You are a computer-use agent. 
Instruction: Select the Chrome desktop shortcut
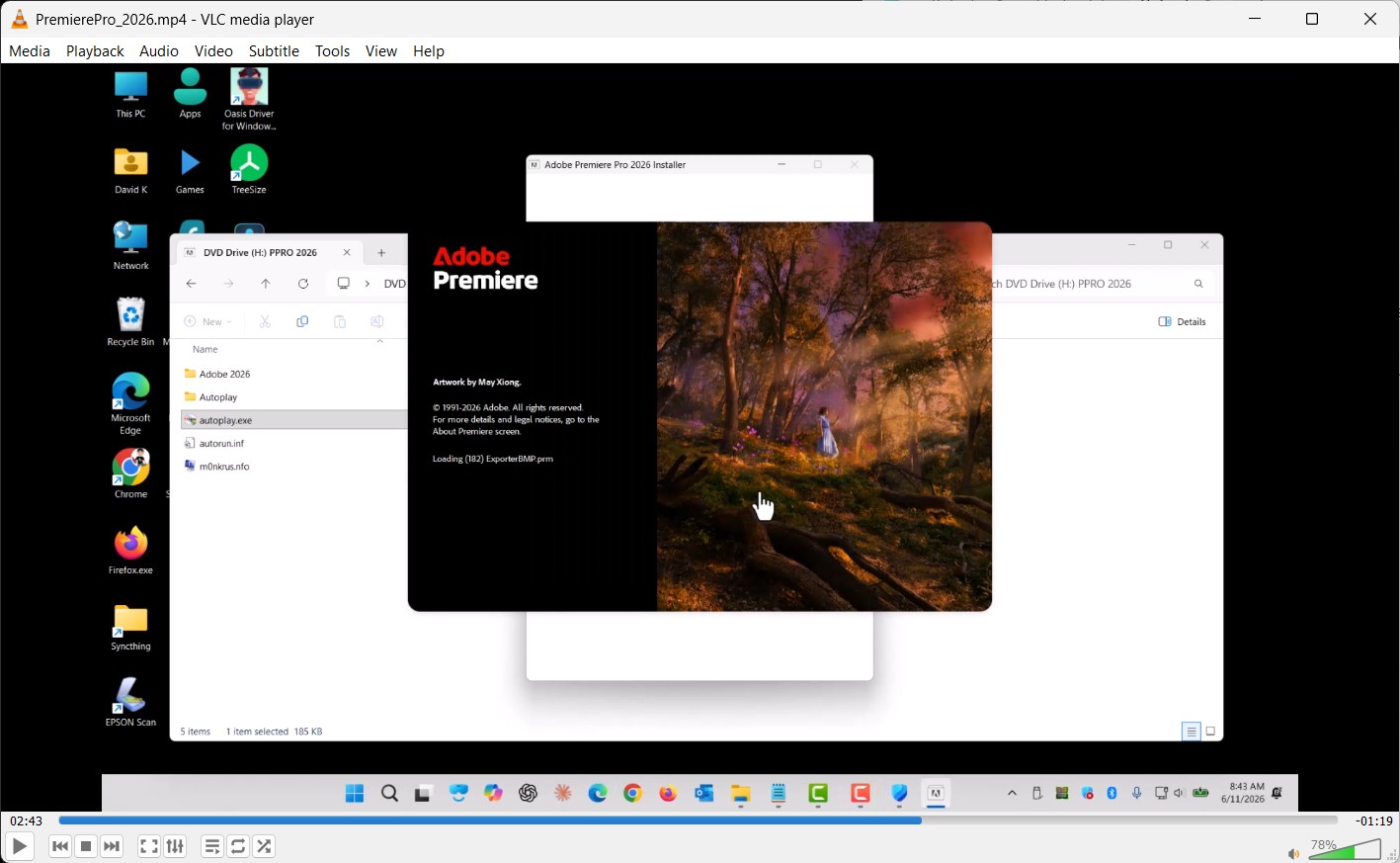tap(130, 474)
